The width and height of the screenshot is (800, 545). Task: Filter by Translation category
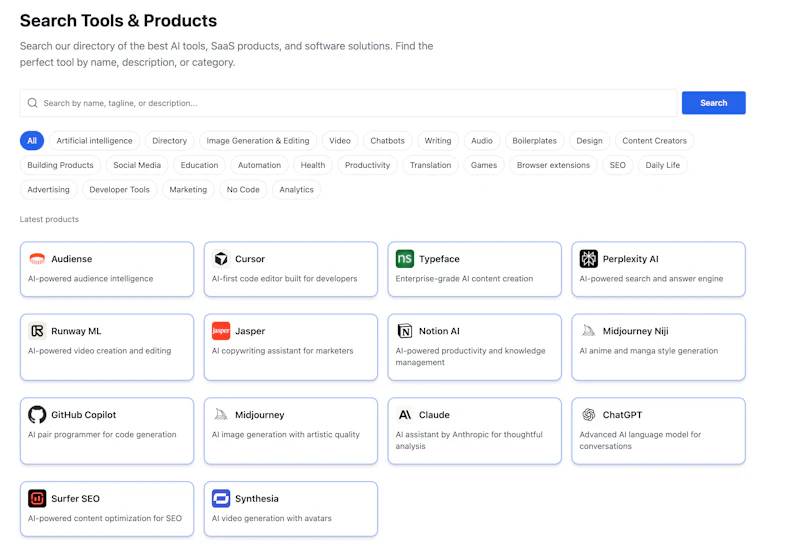pos(431,165)
